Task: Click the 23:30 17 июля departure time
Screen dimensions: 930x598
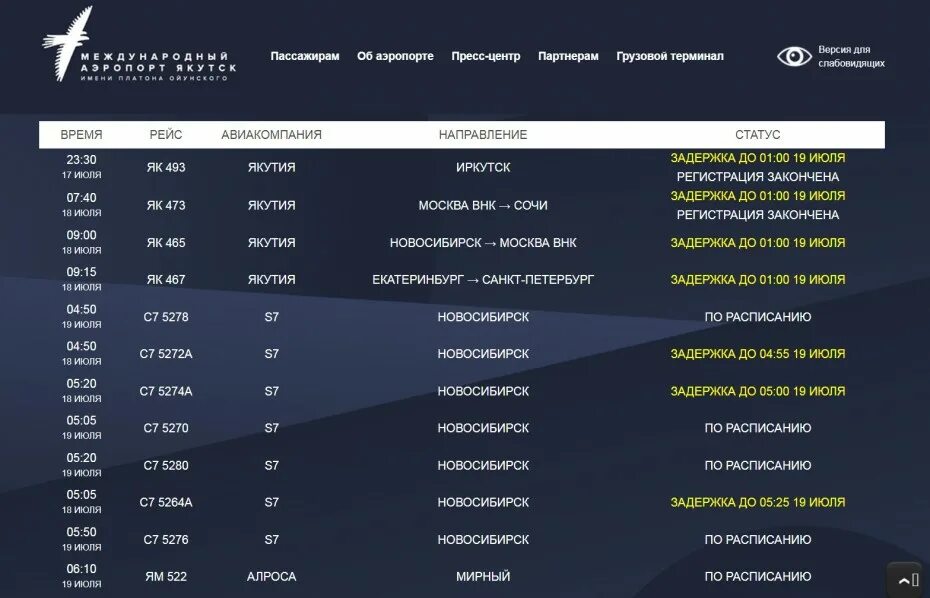Action: click(81, 166)
